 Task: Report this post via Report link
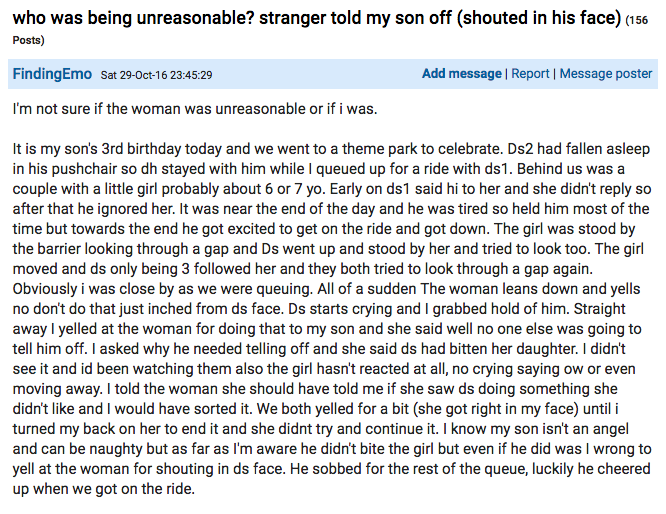tap(530, 74)
